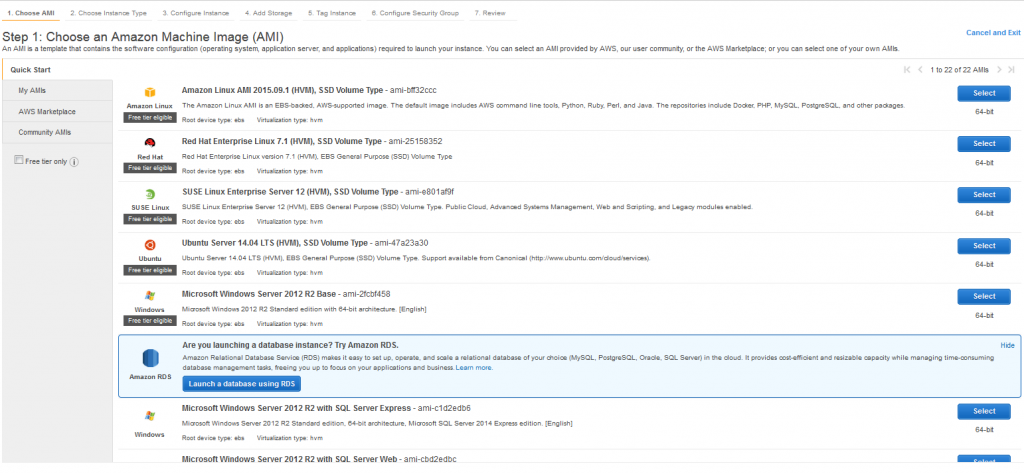Click the Step 1 Choose an AMI heading
1024x474 pixels.
click(x=143, y=37)
